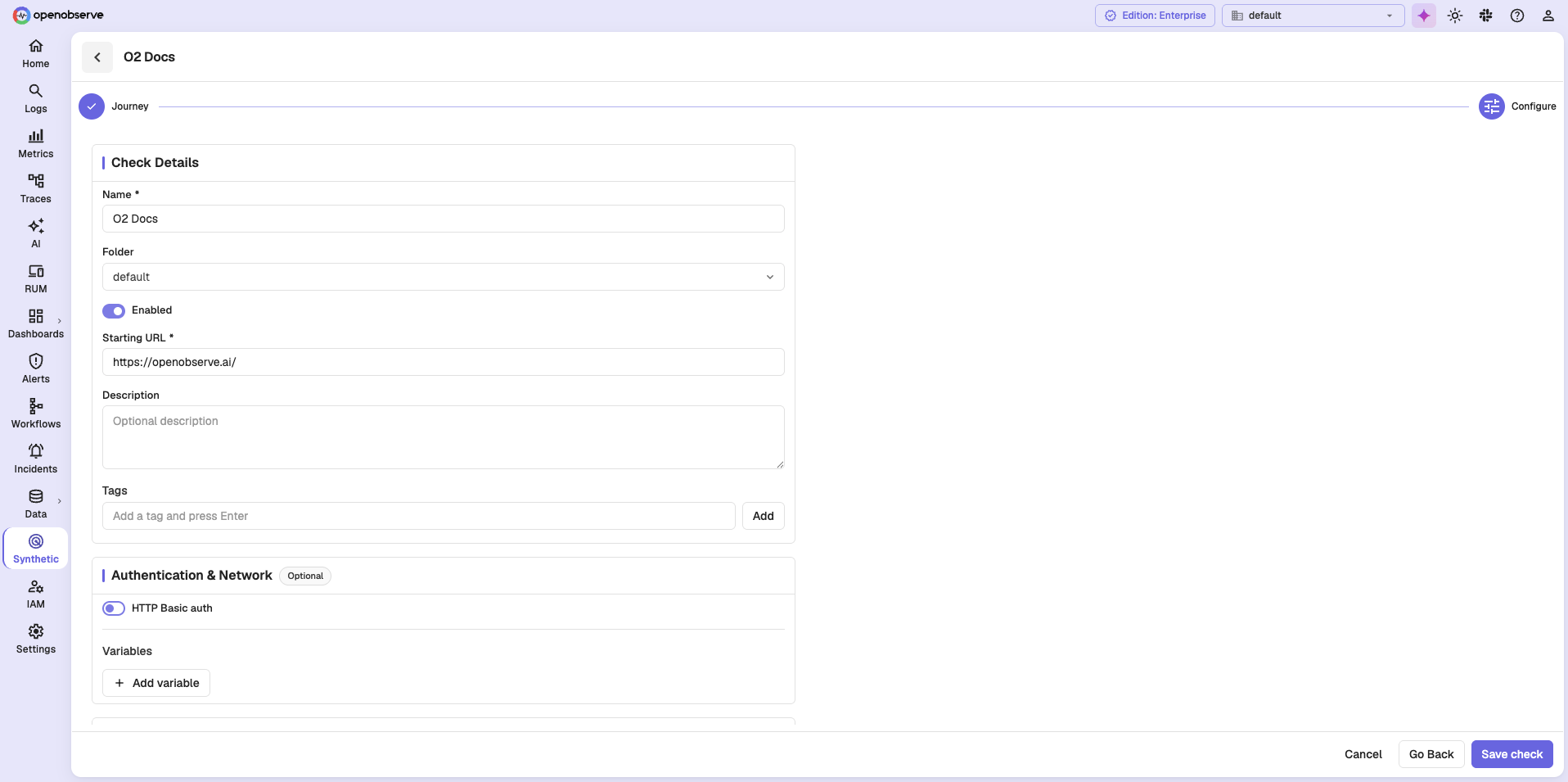Open the Home page from sidebar
Screen dimensions: 1568x782
(36, 54)
